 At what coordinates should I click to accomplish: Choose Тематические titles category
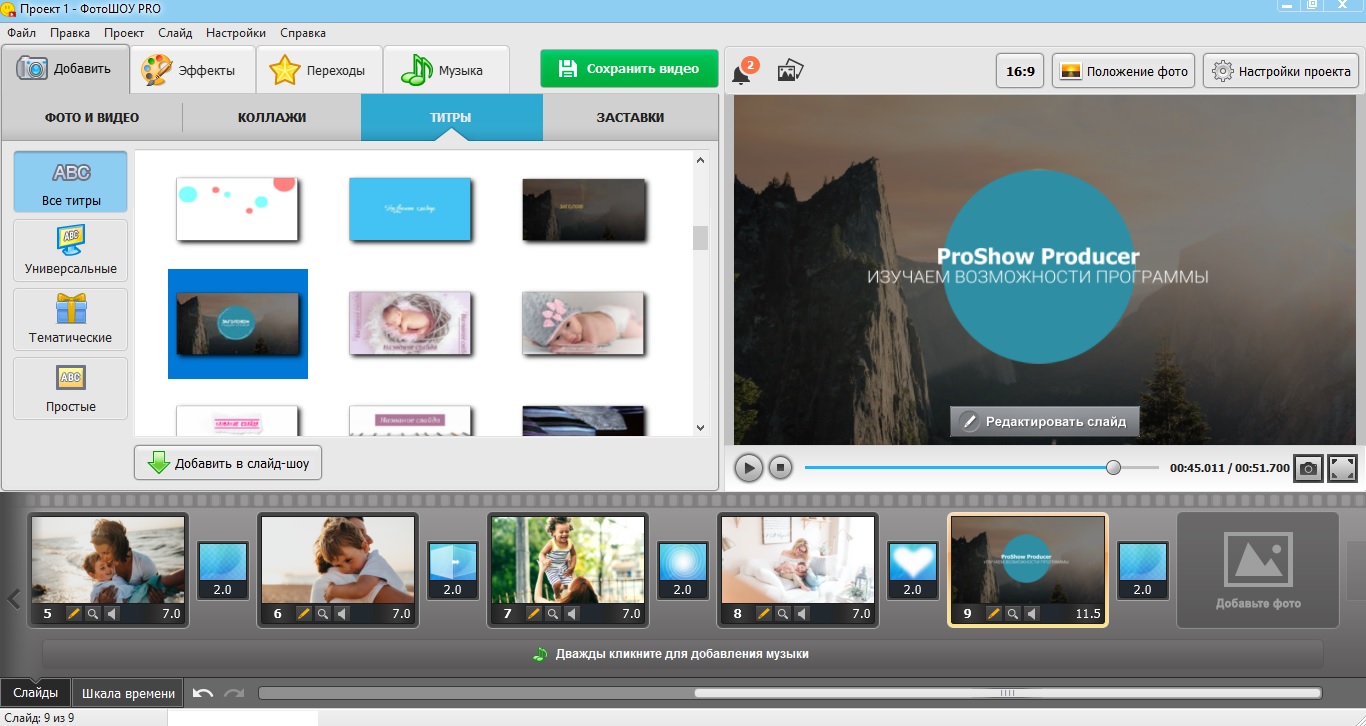coord(71,320)
